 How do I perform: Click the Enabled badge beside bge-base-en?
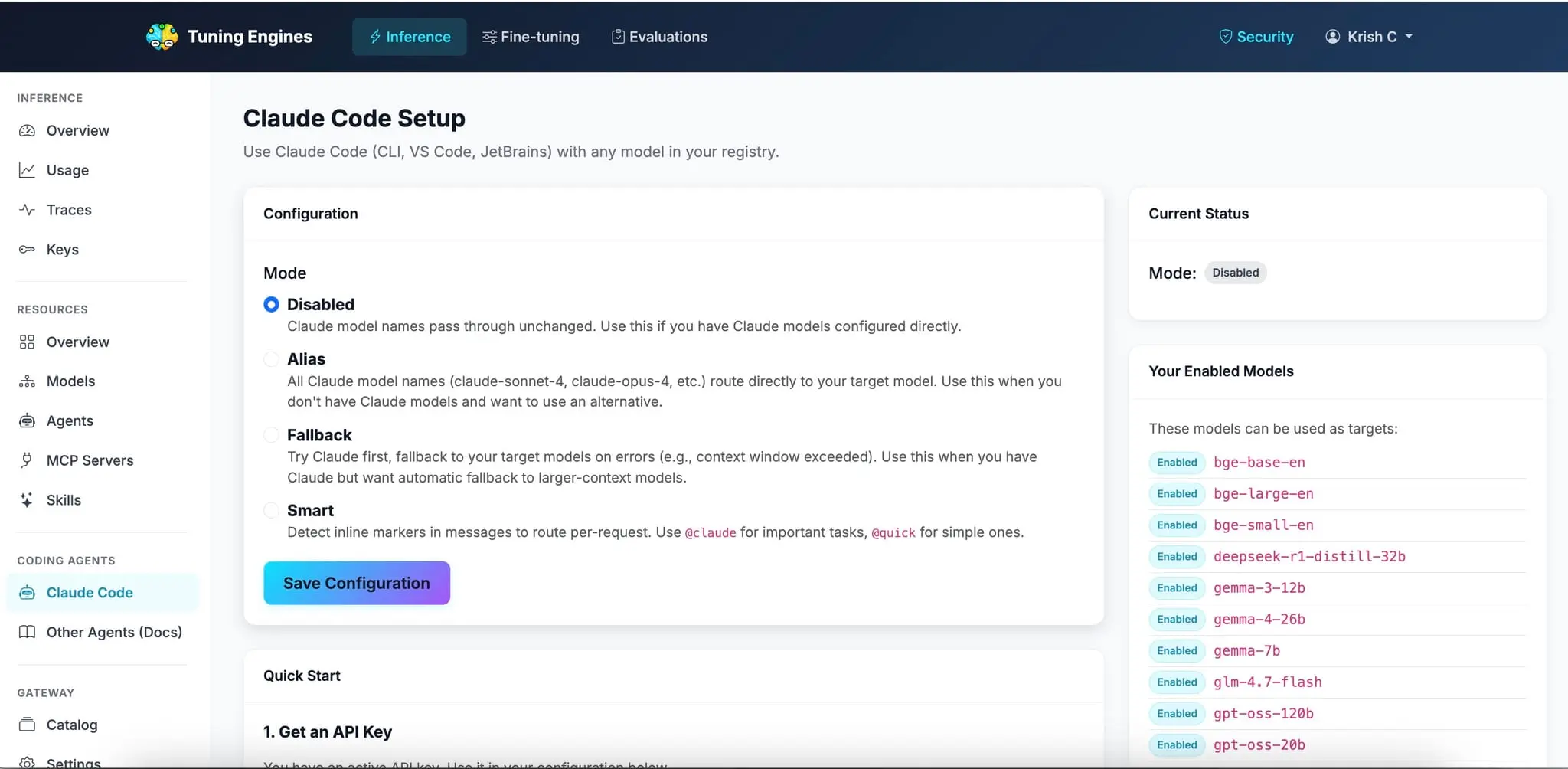click(1177, 463)
